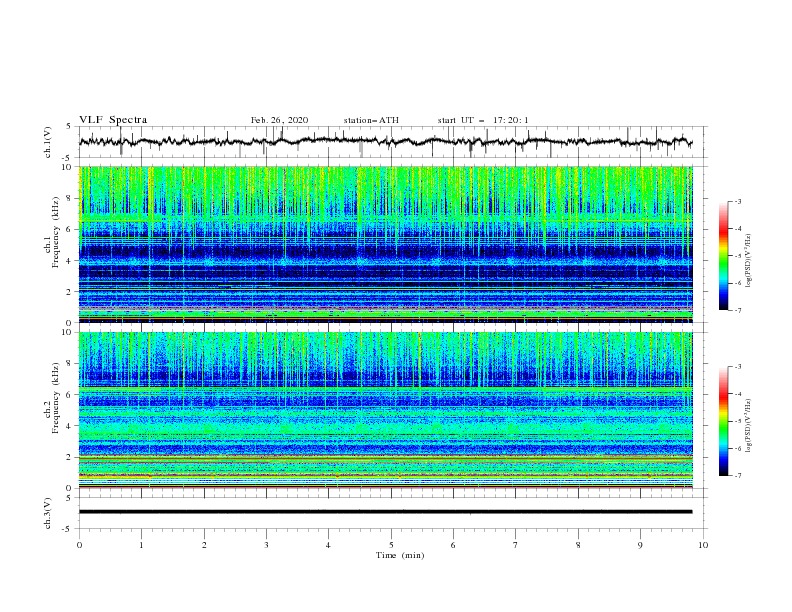Click the ch.1 voltage waveform trace
The height and width of the screenshot is (612, 792).
click(386, 141)
